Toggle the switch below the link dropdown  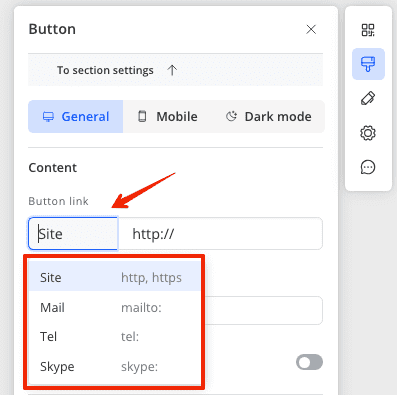[x=309, y=362]
